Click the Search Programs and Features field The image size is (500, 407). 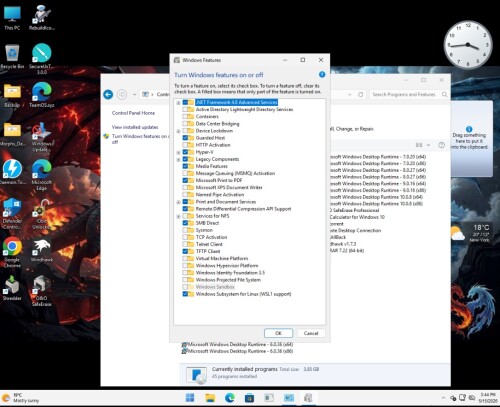tap(408, 94)
